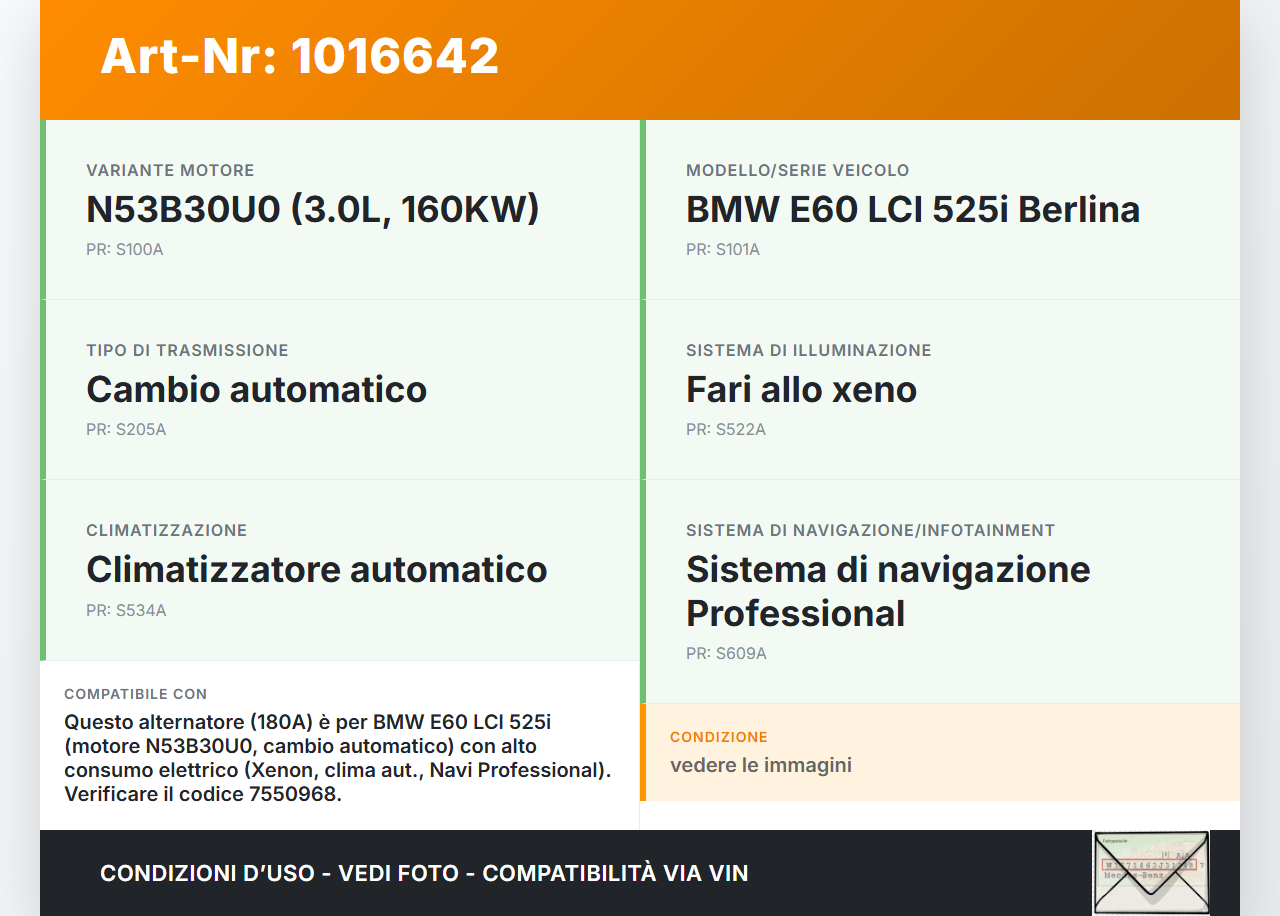Open the Sistema di navigazione Professional card
This screenshot has width=1280, height=916.
click(887, 591)
